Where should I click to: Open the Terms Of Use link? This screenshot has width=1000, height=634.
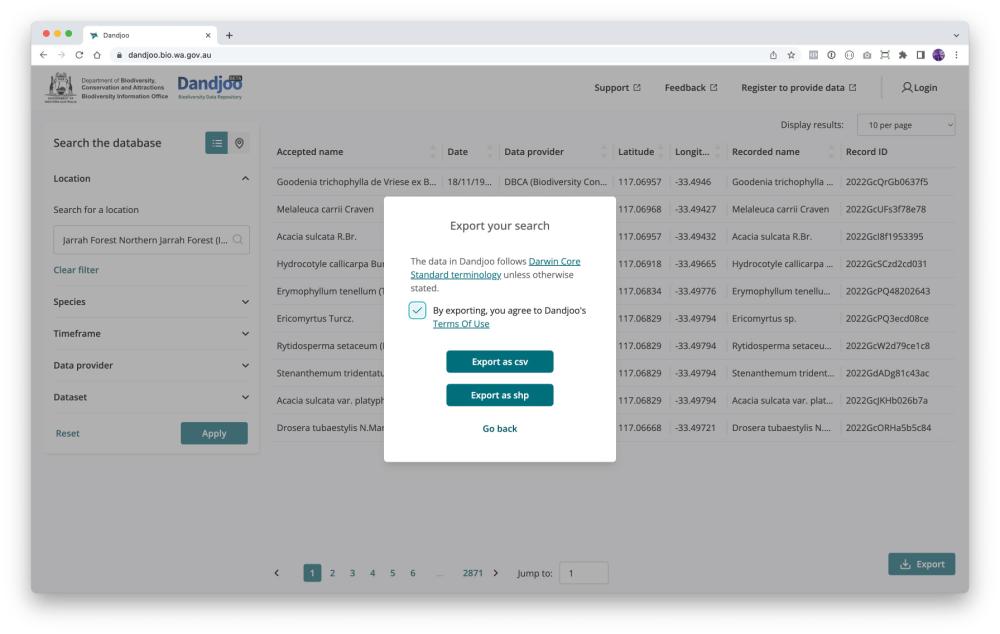coord(461,324)
